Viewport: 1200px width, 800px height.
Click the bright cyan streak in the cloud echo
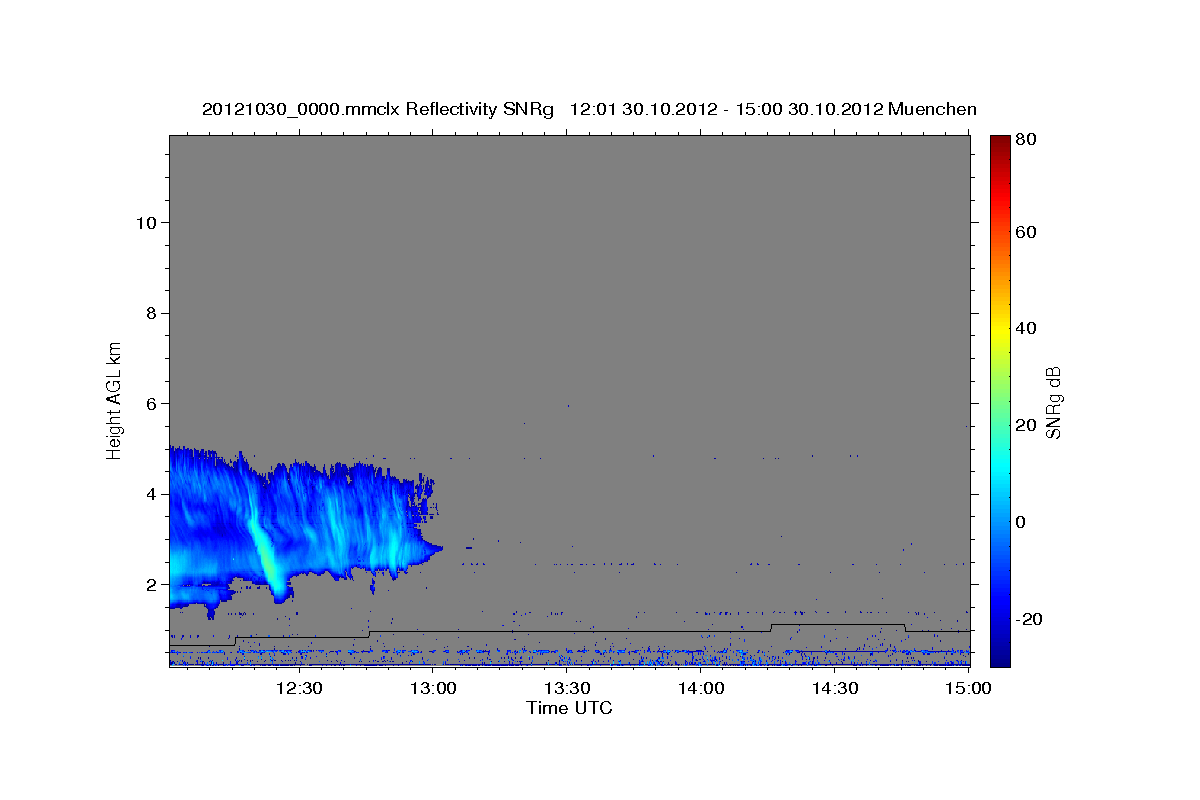pyautogui.click(x=265, y=552)
